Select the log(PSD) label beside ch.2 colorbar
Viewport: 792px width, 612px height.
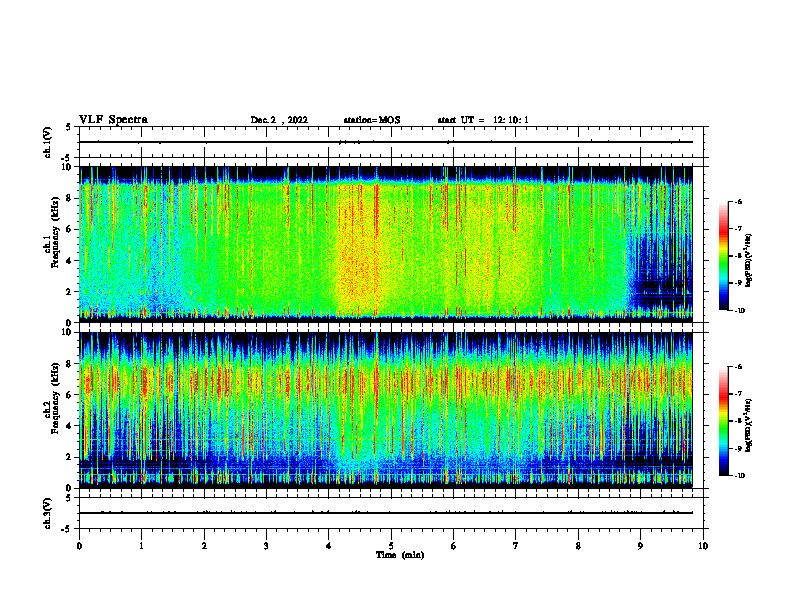tap(749, 424)
